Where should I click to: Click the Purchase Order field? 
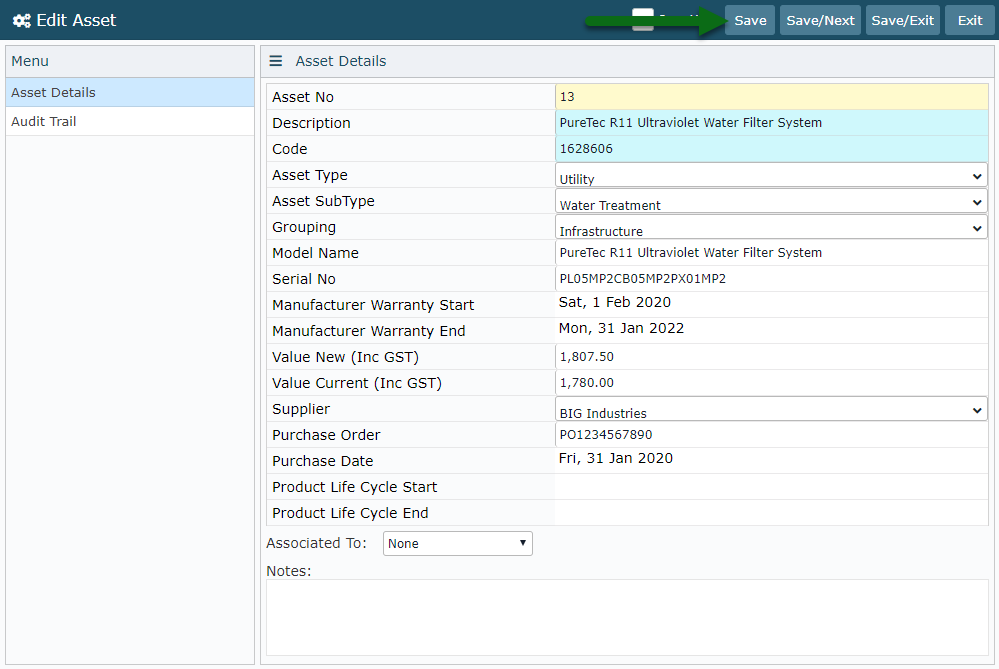(772, 435)
